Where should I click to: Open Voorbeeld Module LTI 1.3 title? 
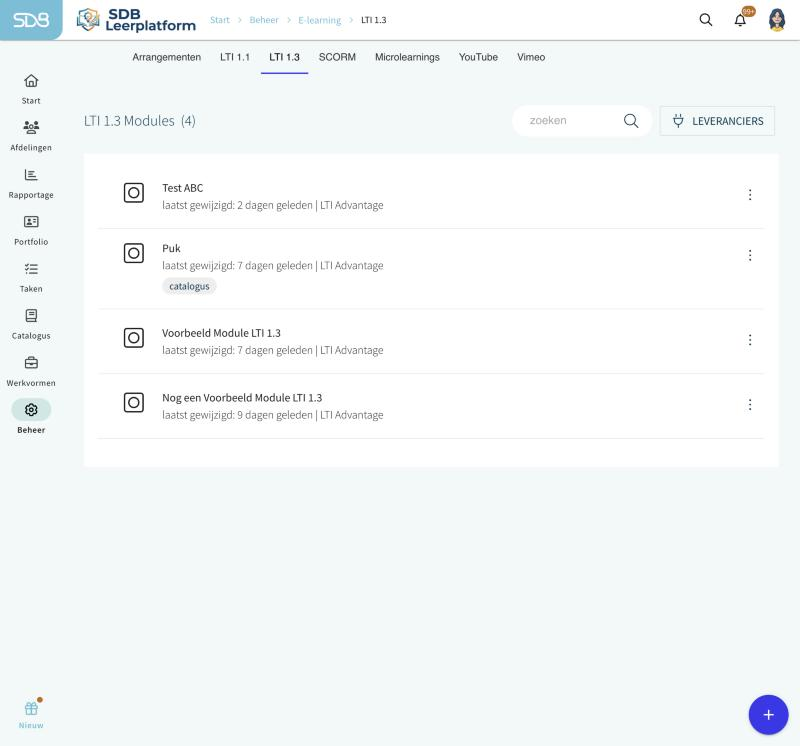[221, 333]
